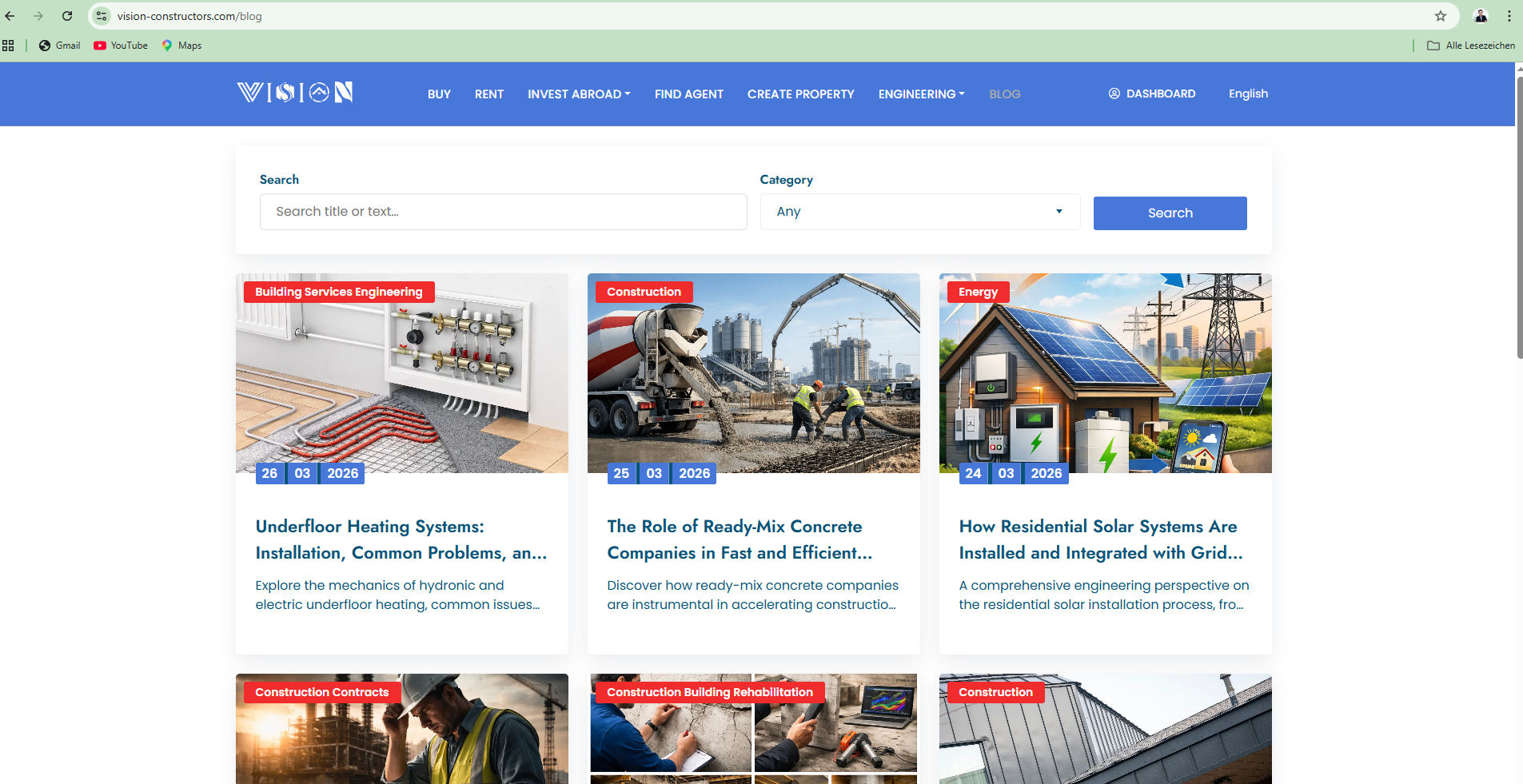The image size is (1523, 784).
Task: Click the Construction Contracts category tag
Action: tap(322, 692)
